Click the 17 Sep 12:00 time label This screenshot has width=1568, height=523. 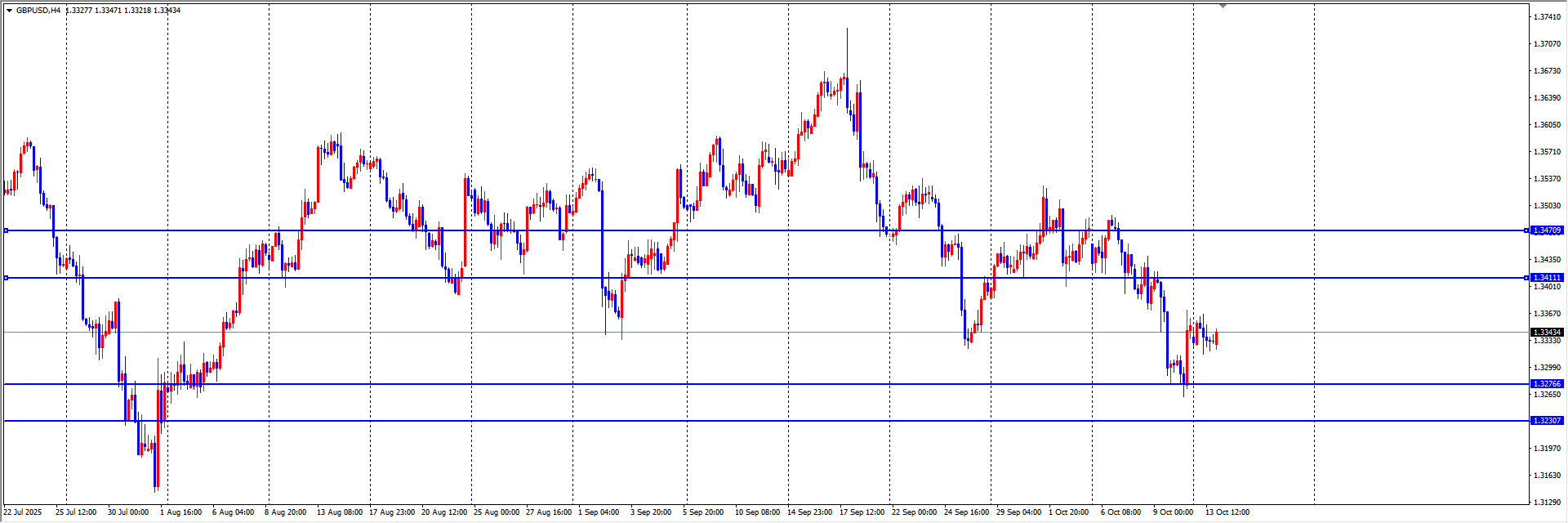click(862, 512)
